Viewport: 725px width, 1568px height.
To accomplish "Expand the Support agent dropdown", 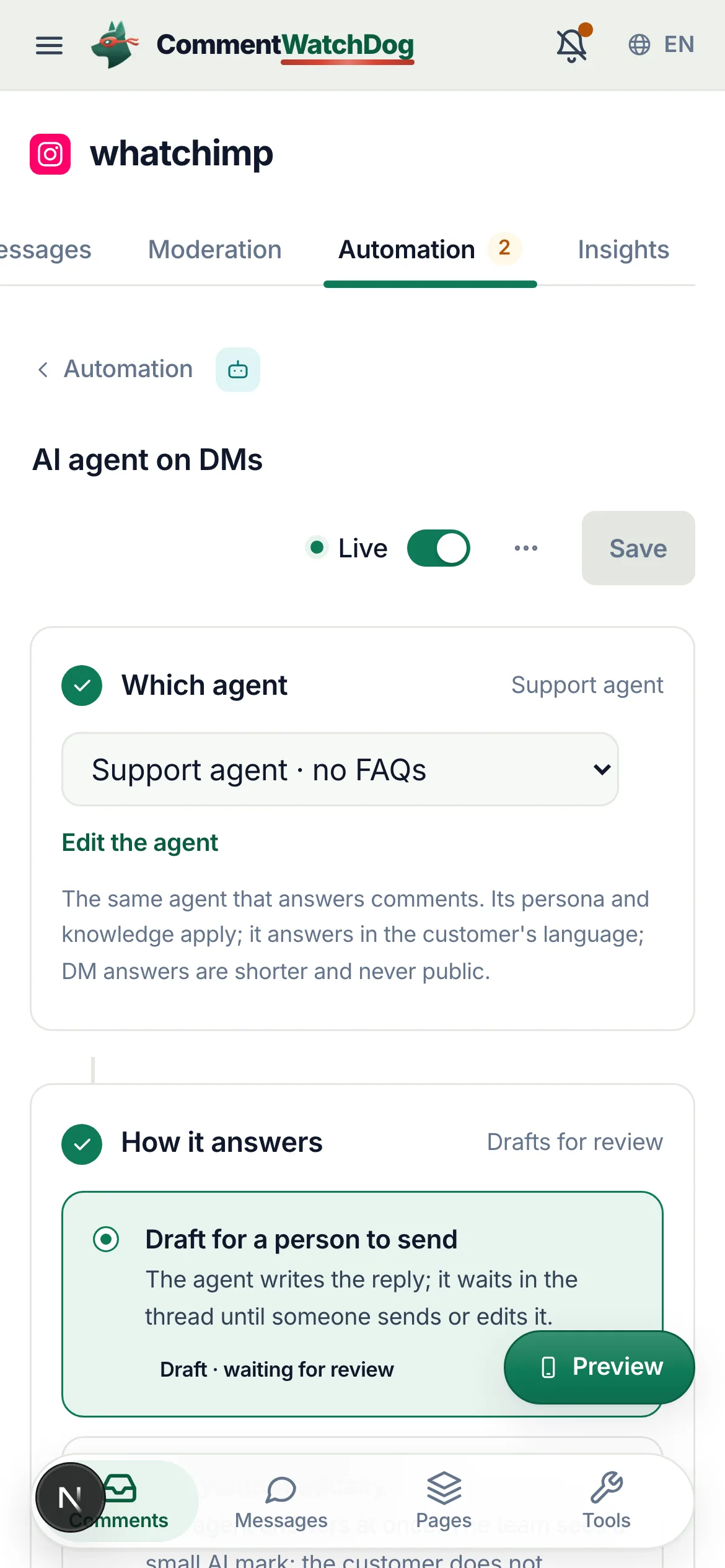I will pos(340,770).
